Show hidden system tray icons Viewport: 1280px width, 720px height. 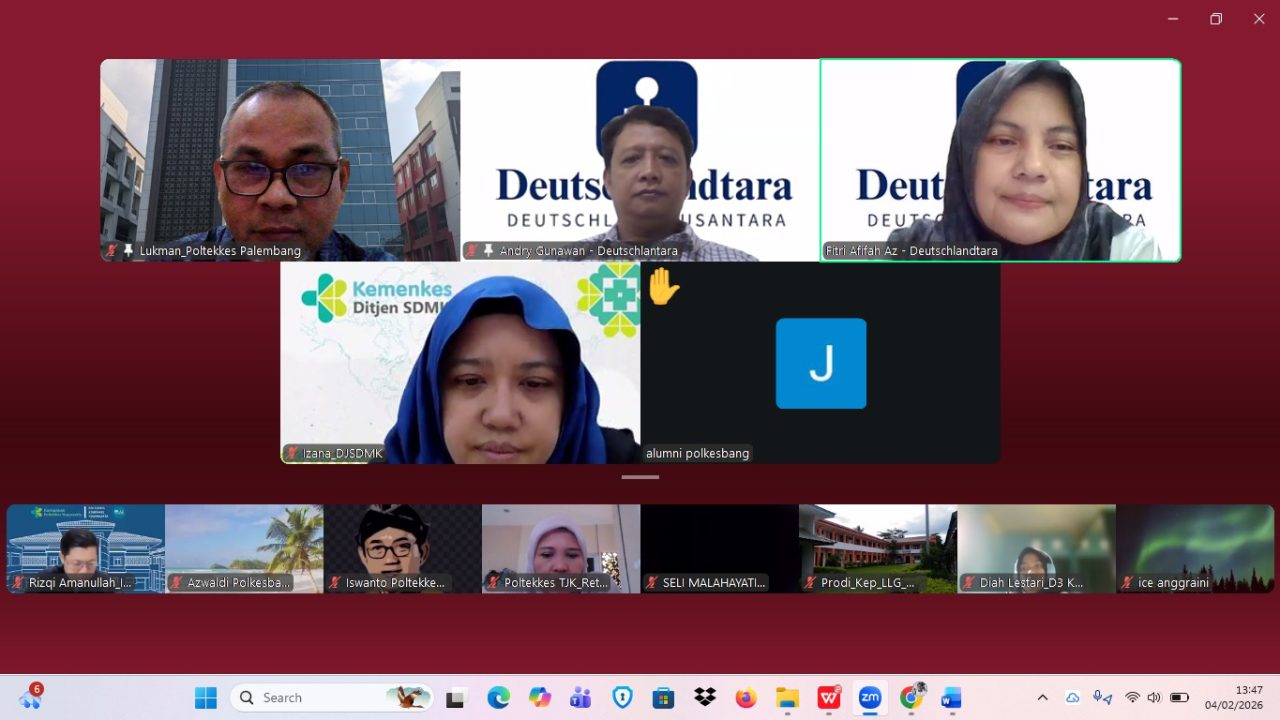tap(1042, 697)
